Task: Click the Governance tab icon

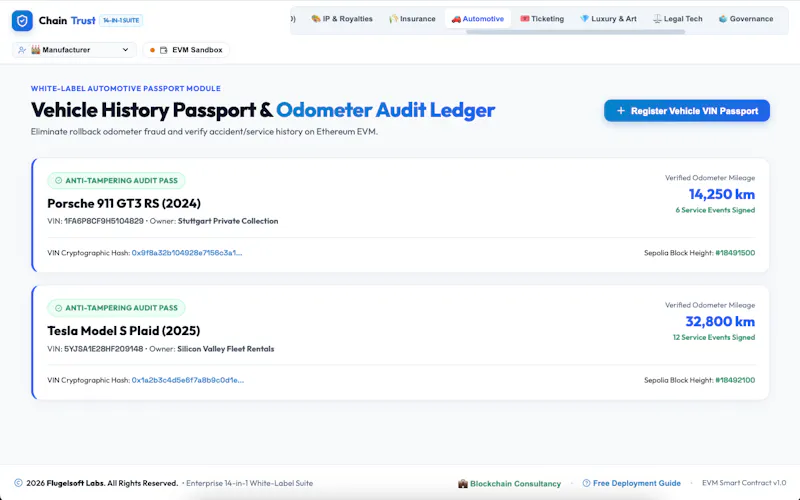Action: 723,19
